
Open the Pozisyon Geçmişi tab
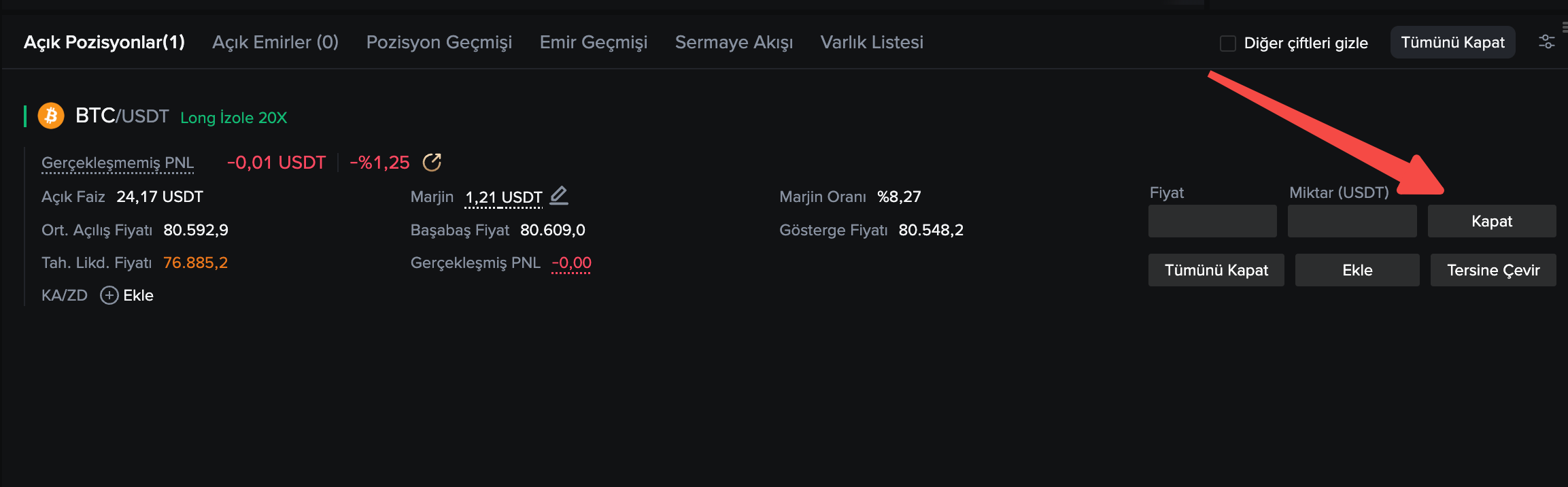point(439,42)
